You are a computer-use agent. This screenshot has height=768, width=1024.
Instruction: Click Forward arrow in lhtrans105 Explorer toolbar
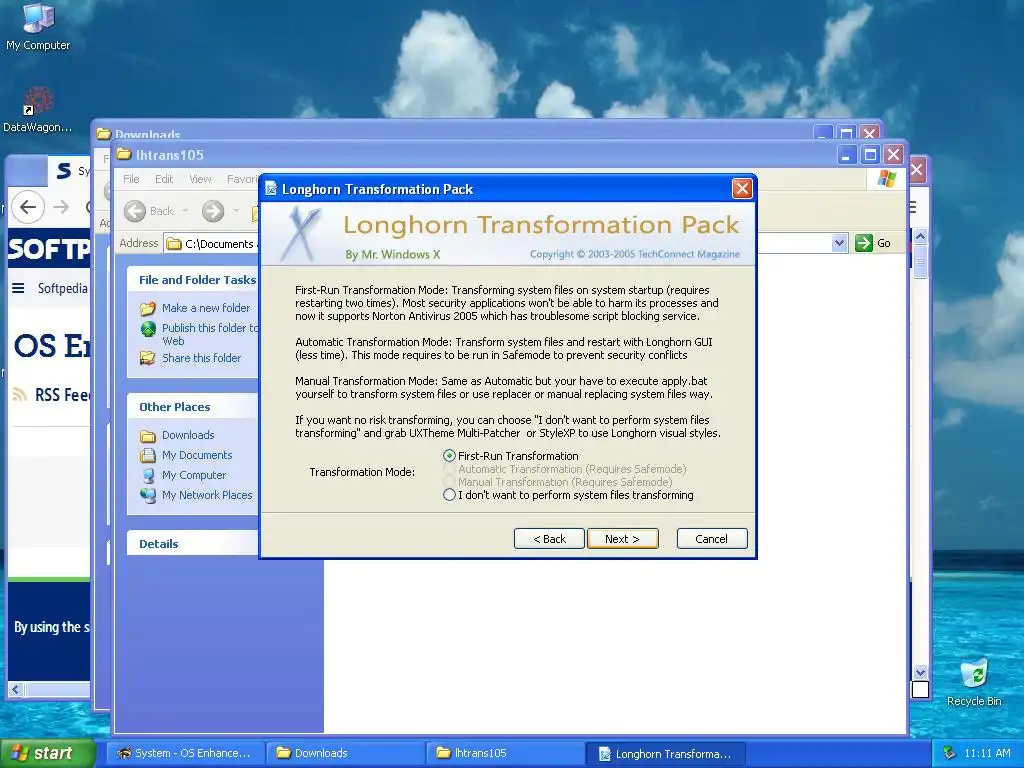[x=213, y=211]
